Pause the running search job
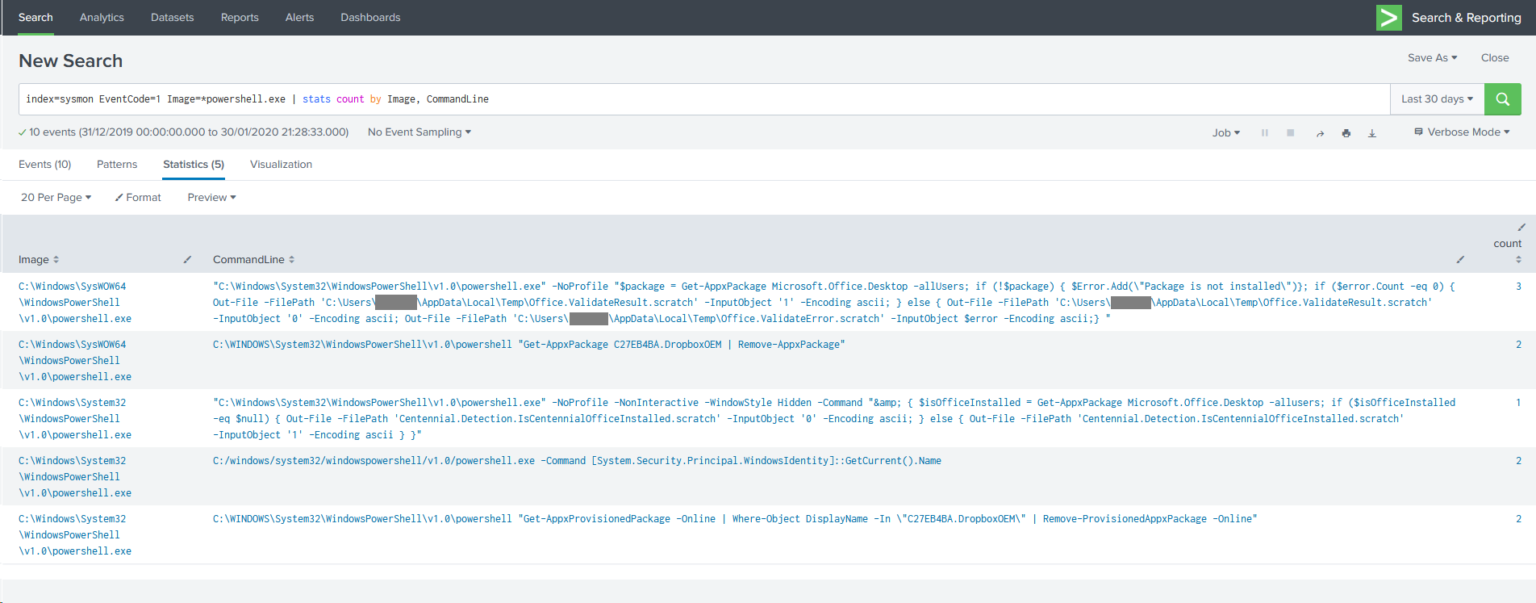The width and height of the screenshot is (1536, 603). click(x=1265, y=132)
